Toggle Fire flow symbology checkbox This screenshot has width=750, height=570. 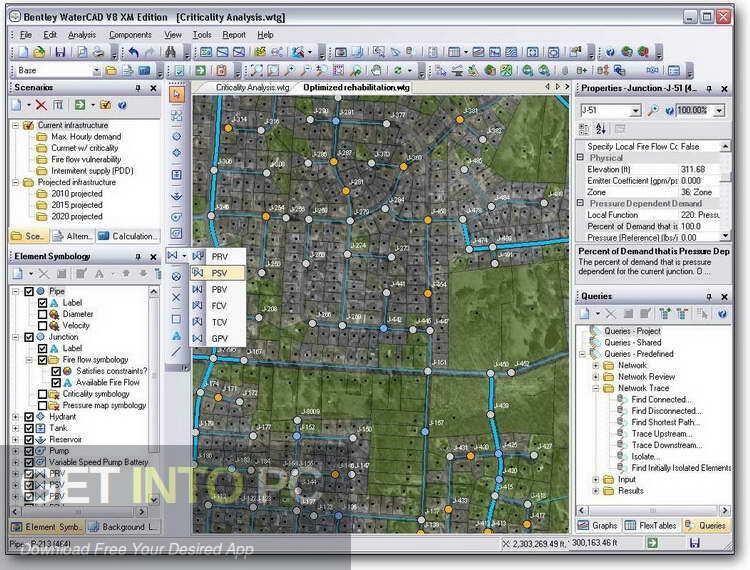click(42, 360)
